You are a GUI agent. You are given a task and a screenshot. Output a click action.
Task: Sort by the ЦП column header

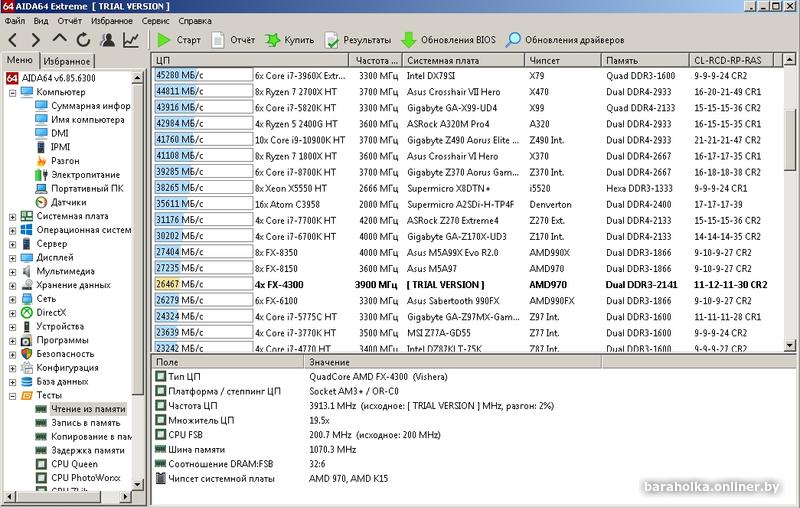[x=251, y=60]
